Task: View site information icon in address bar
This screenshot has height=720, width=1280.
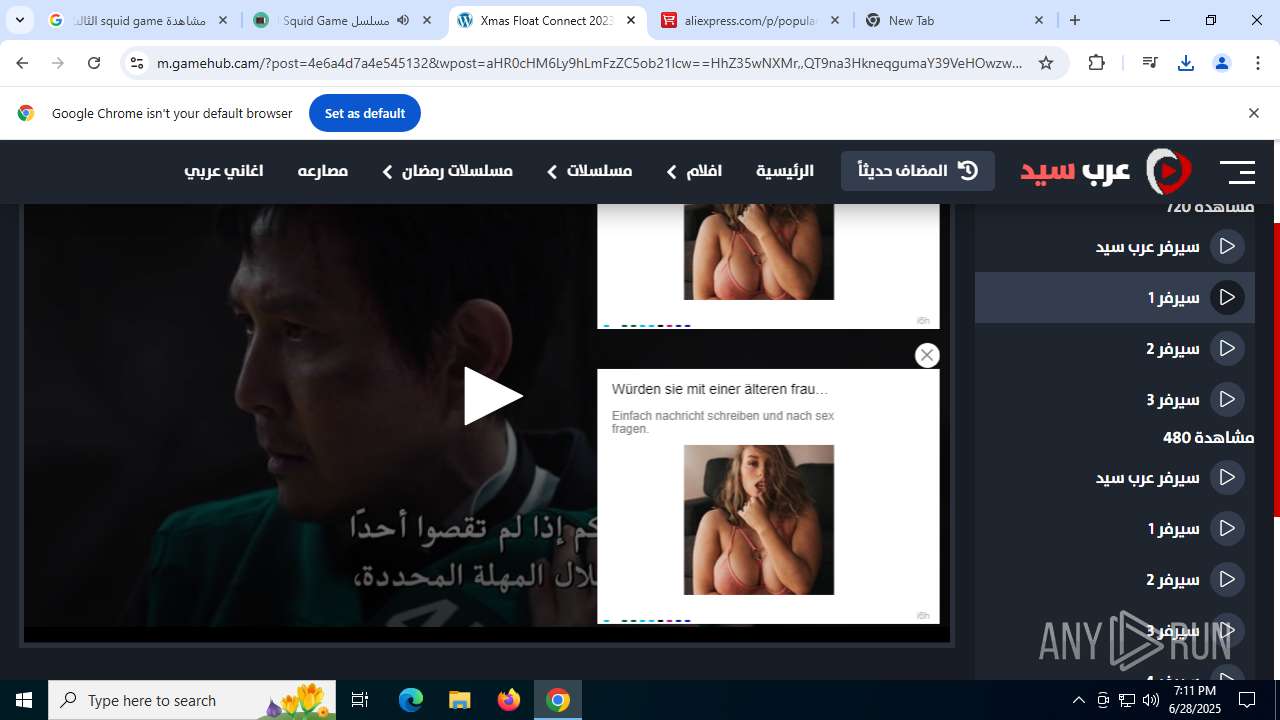Action: click(x=137, y=63)
